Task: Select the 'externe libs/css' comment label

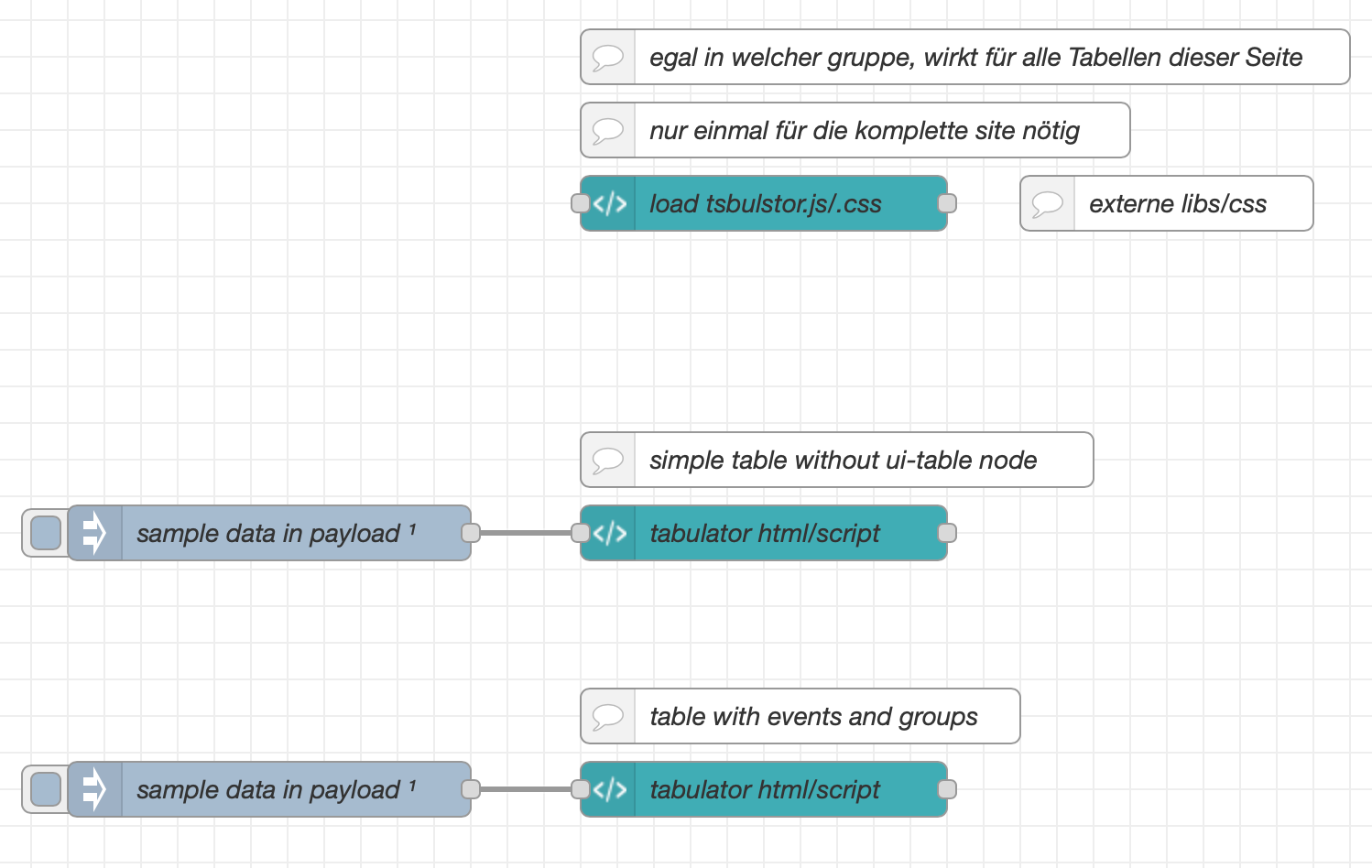Action: point(1178,203)
